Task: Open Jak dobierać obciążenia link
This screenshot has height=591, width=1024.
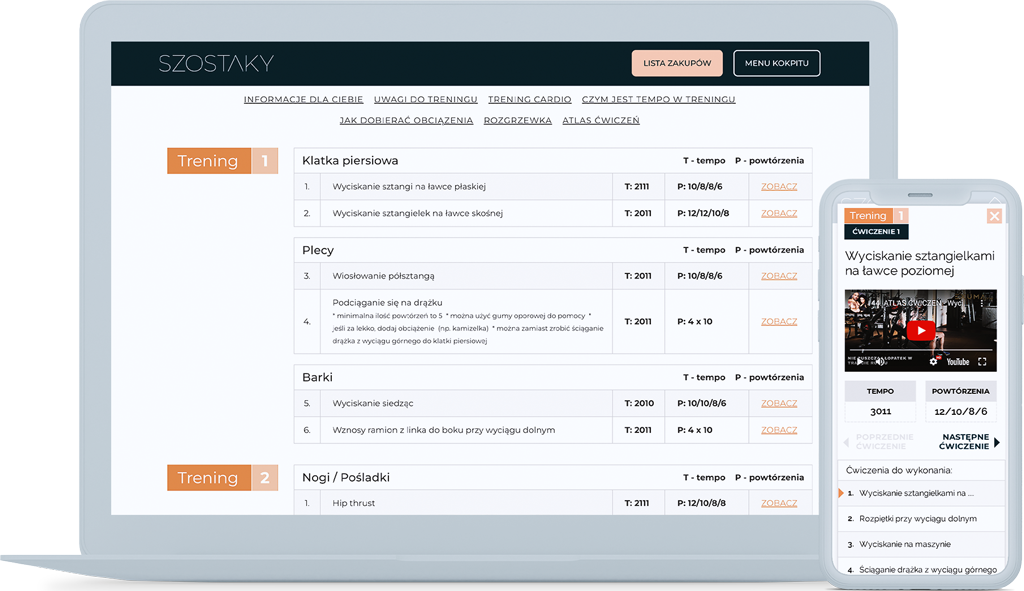Action: coord(406,121)
